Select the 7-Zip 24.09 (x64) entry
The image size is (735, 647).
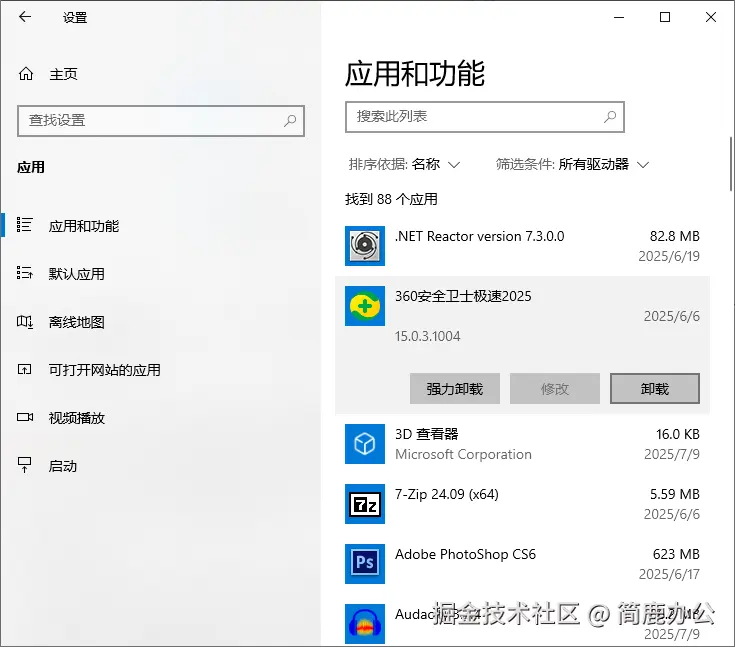[522, 504]
